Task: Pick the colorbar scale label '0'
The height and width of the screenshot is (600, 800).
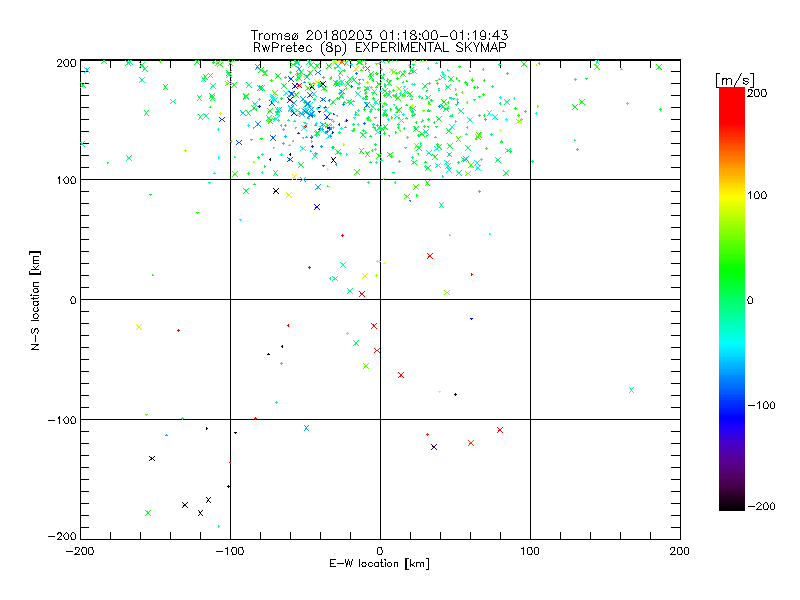Action: [750, 300]
